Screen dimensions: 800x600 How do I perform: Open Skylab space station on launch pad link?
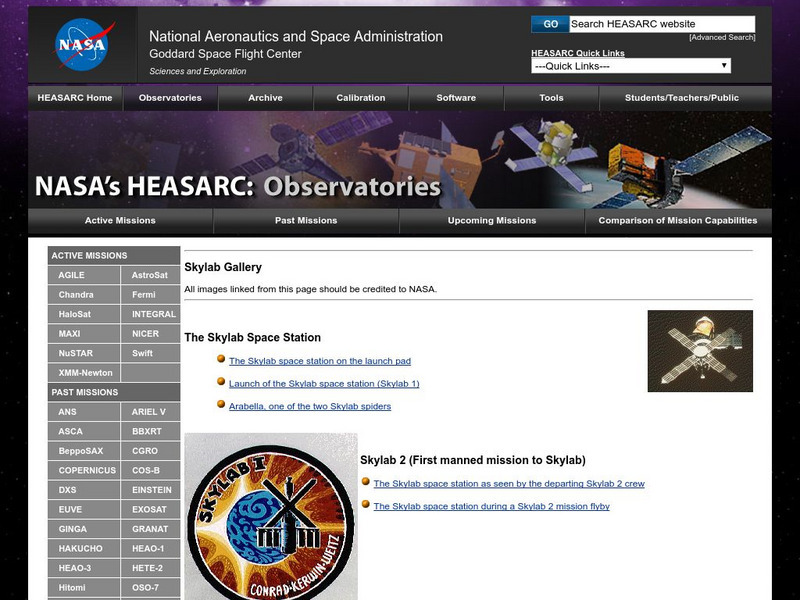pyautogui.click(x=320, y=361)
